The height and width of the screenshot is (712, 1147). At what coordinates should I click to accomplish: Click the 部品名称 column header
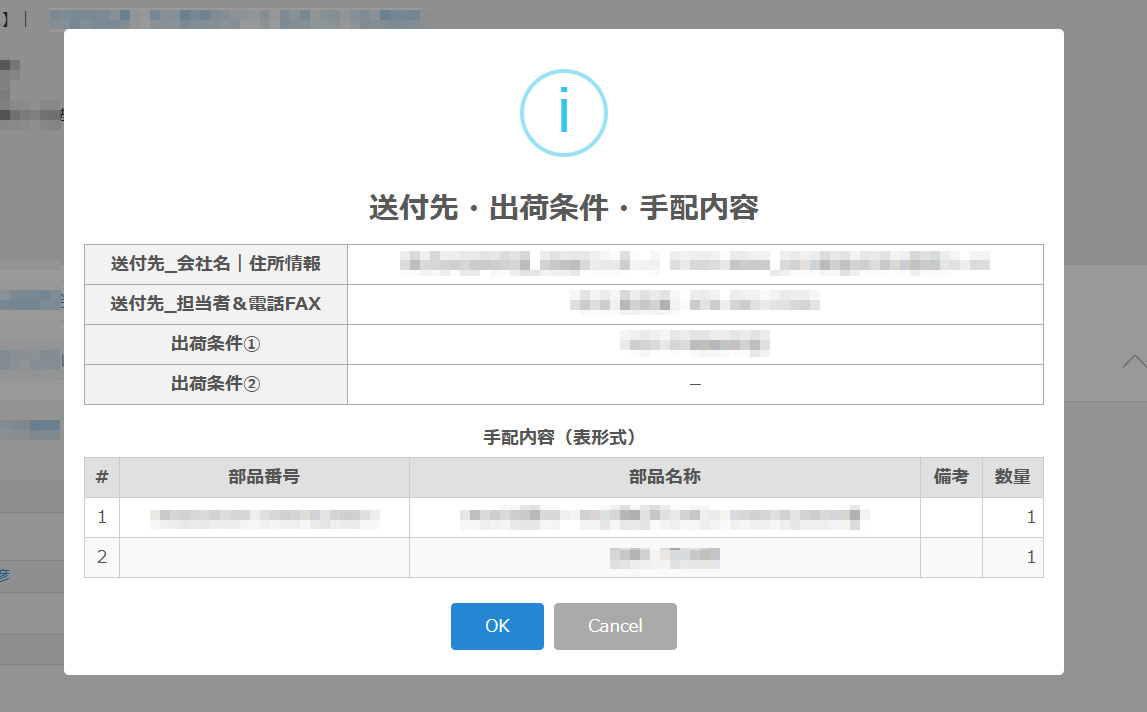click(x=664, y=477)
